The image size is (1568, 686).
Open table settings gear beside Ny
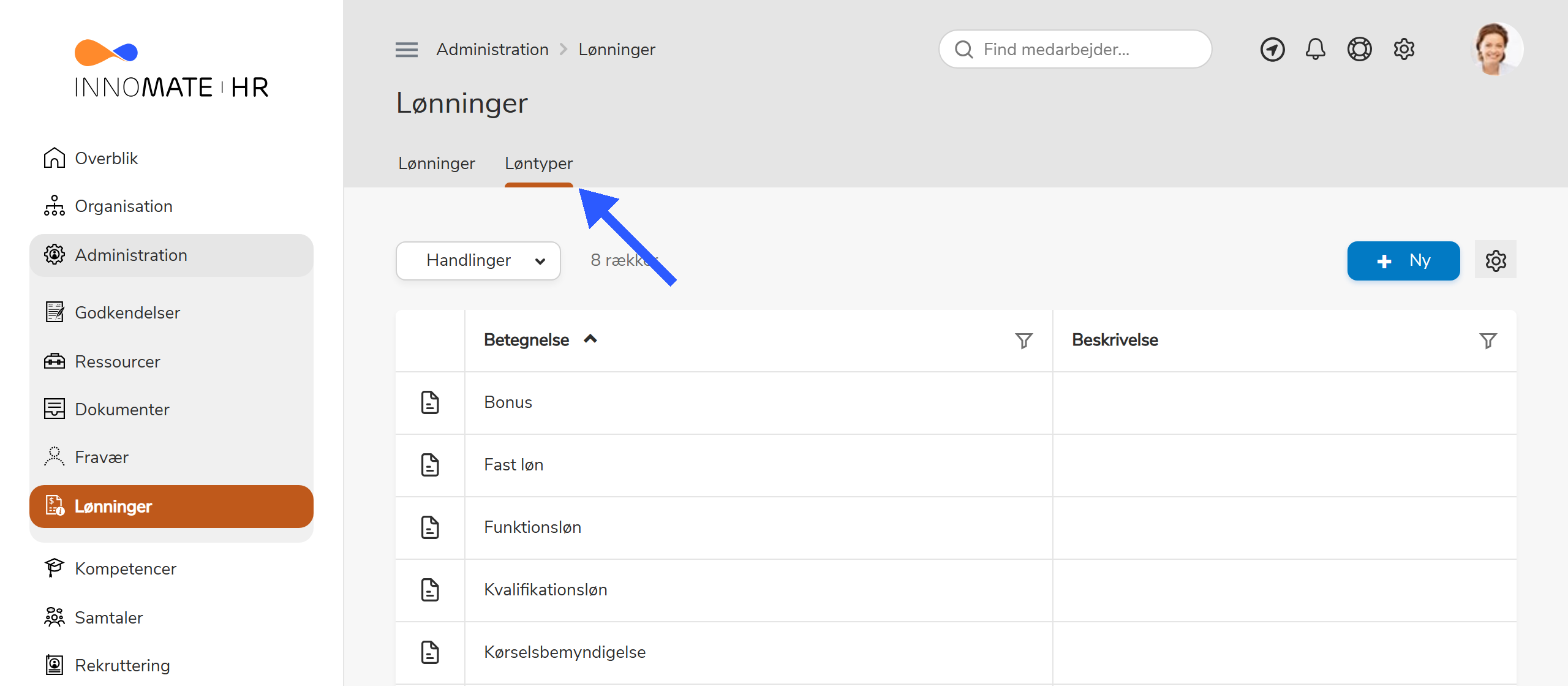pyautogui.click(x=1496, y=260)
